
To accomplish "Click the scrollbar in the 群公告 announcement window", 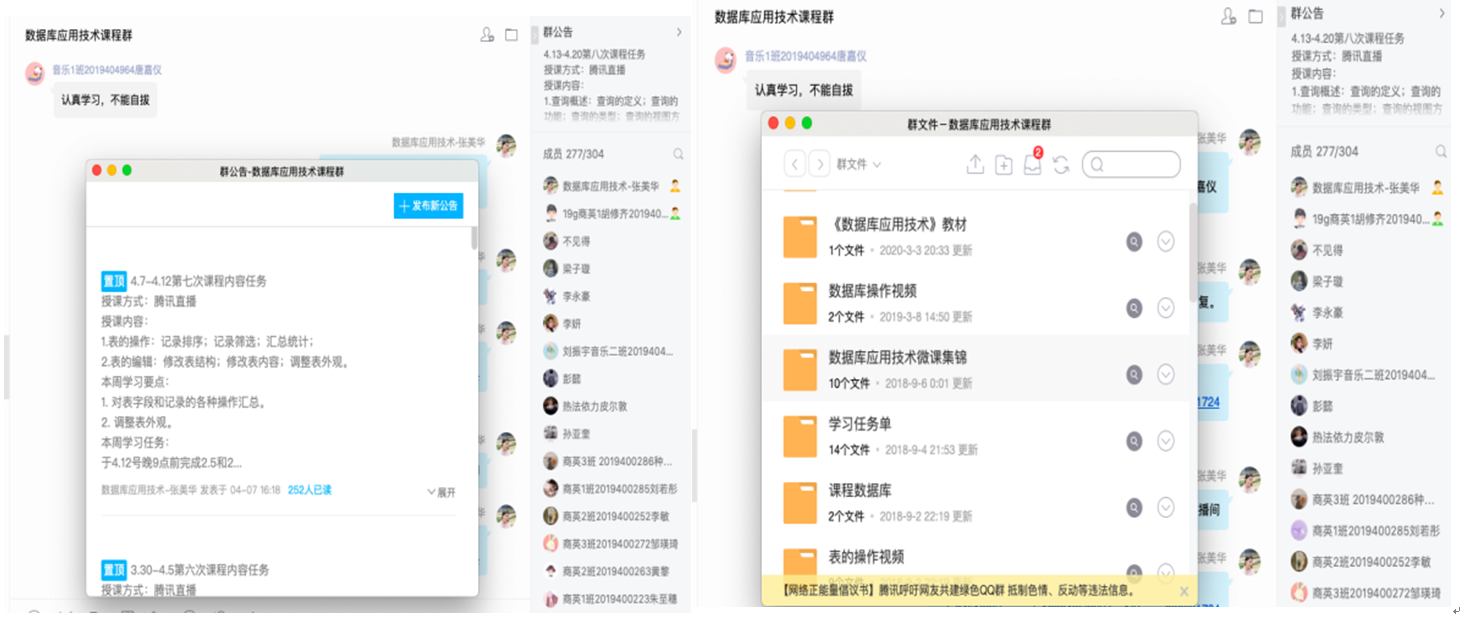I will click(x=474, y=238).
